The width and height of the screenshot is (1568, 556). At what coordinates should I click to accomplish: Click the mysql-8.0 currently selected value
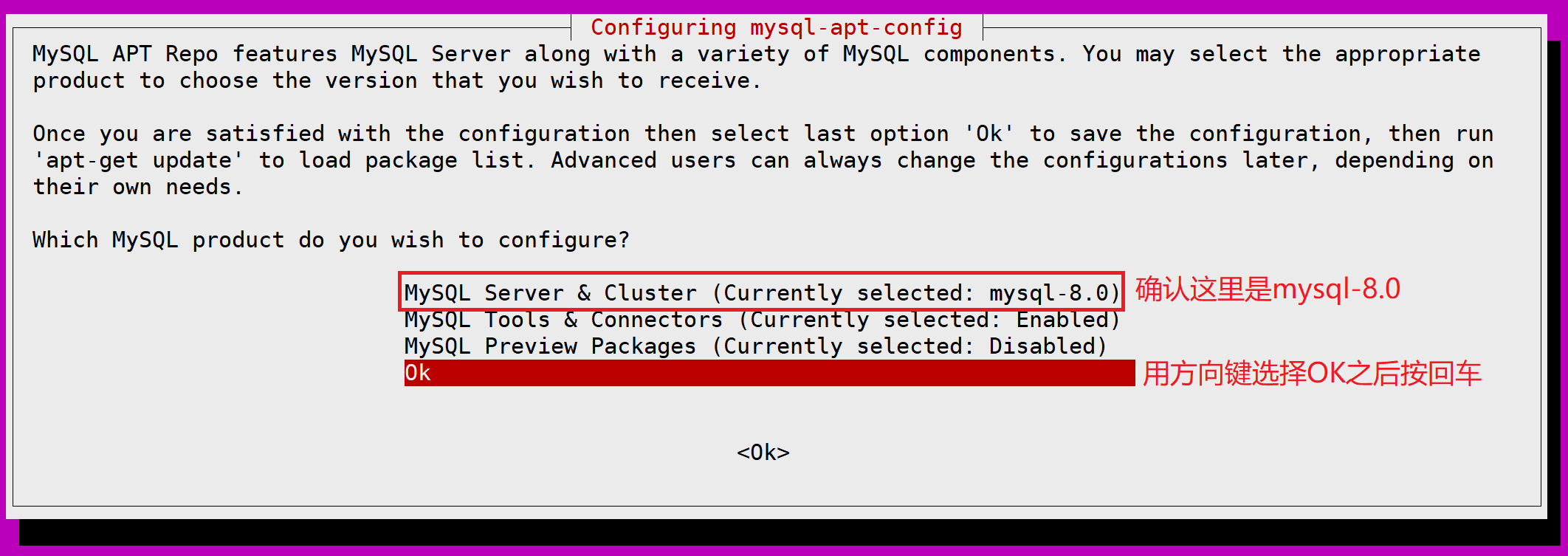[1049, 293]
